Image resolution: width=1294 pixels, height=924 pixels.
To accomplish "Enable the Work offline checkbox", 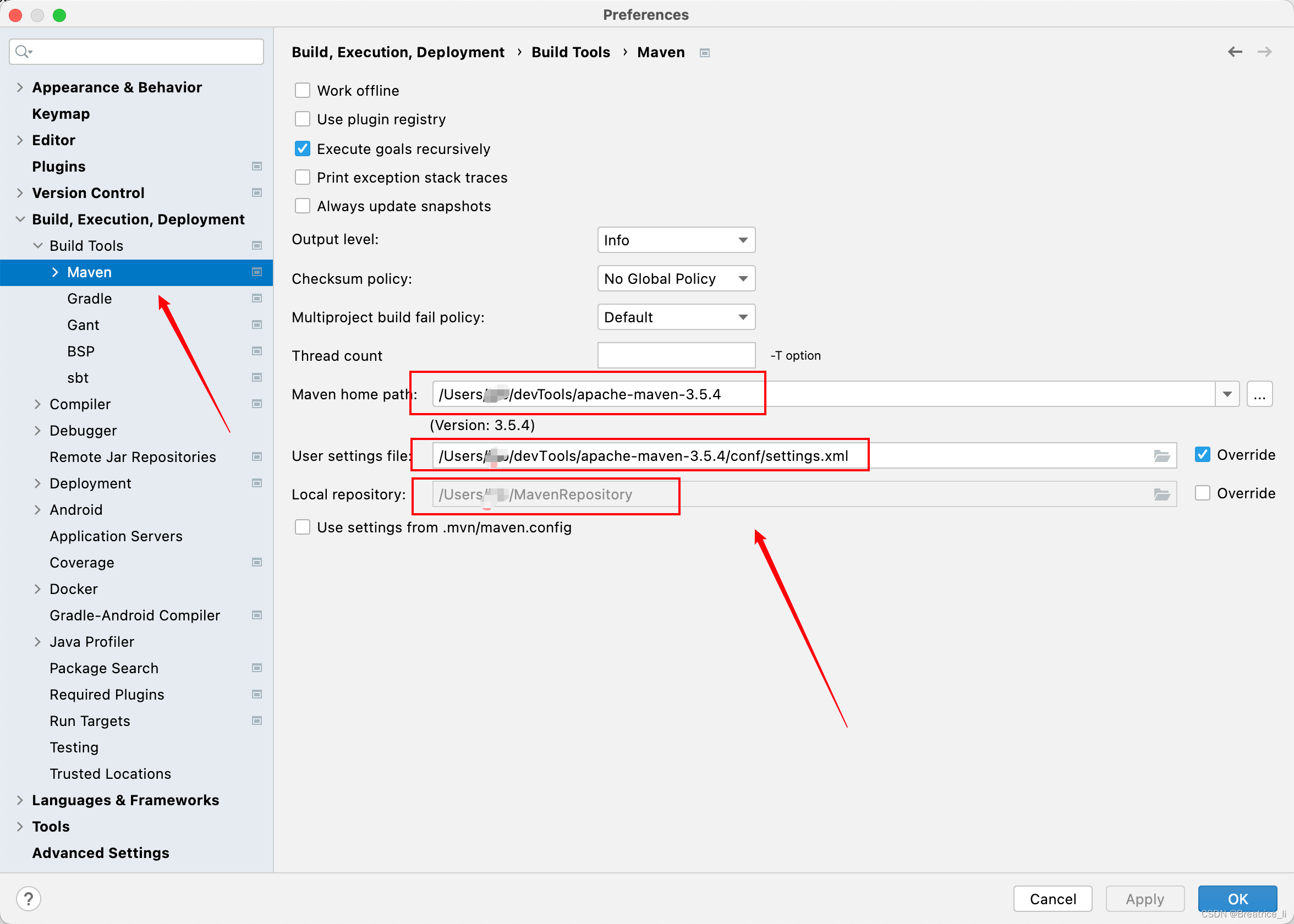I will [302, 90].
